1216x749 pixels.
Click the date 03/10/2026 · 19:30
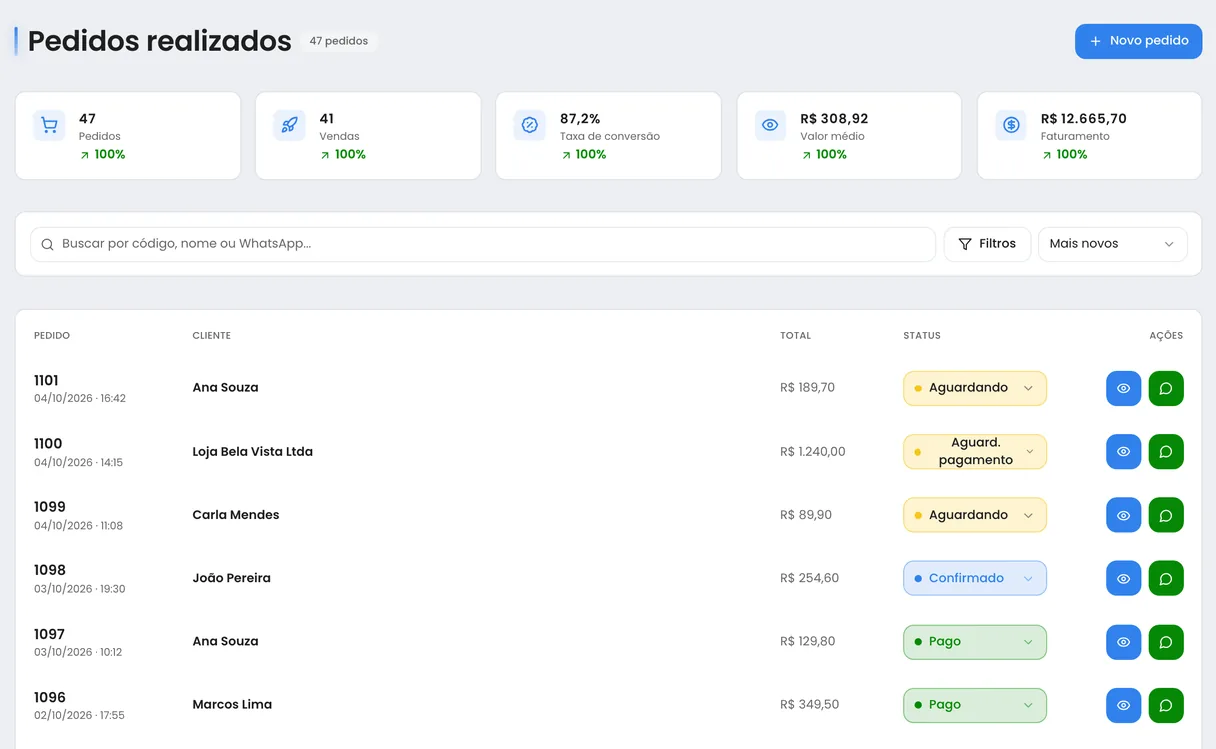point(80,589)
